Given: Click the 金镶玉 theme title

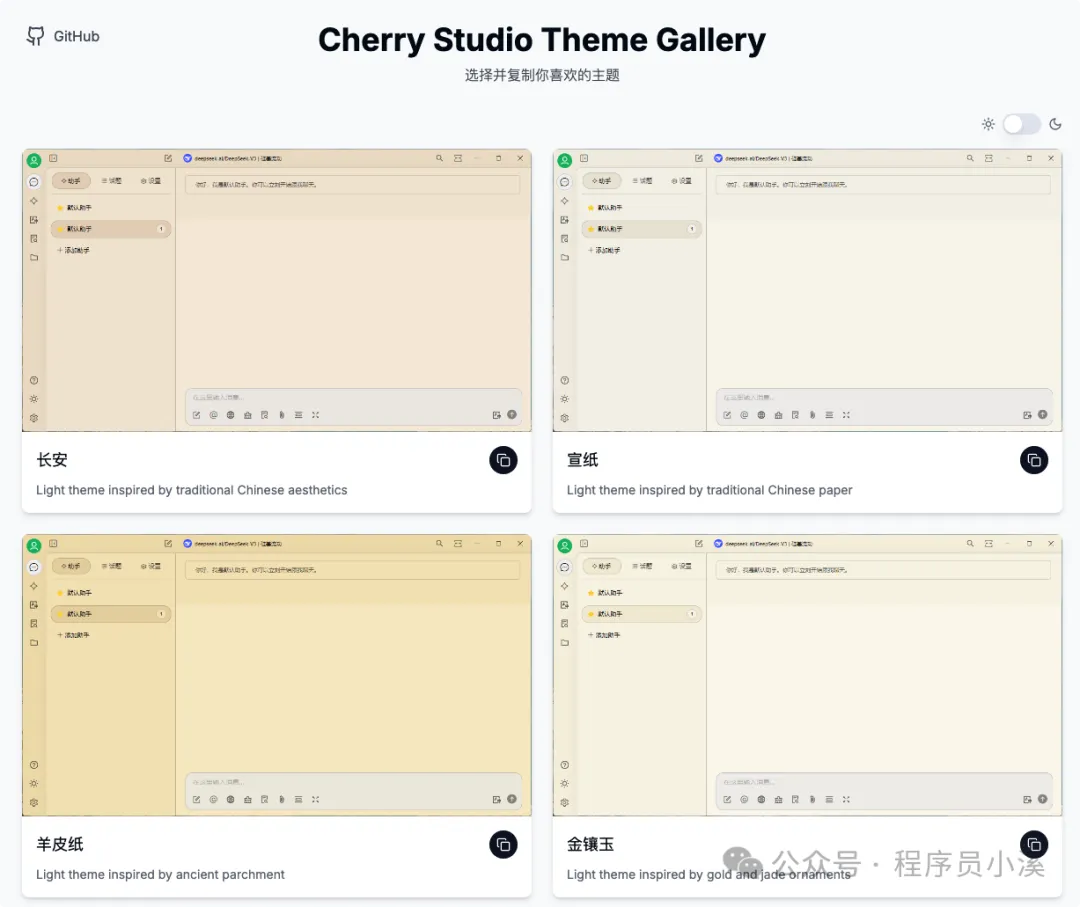Looking at the screenshot, I should [590, 844].
